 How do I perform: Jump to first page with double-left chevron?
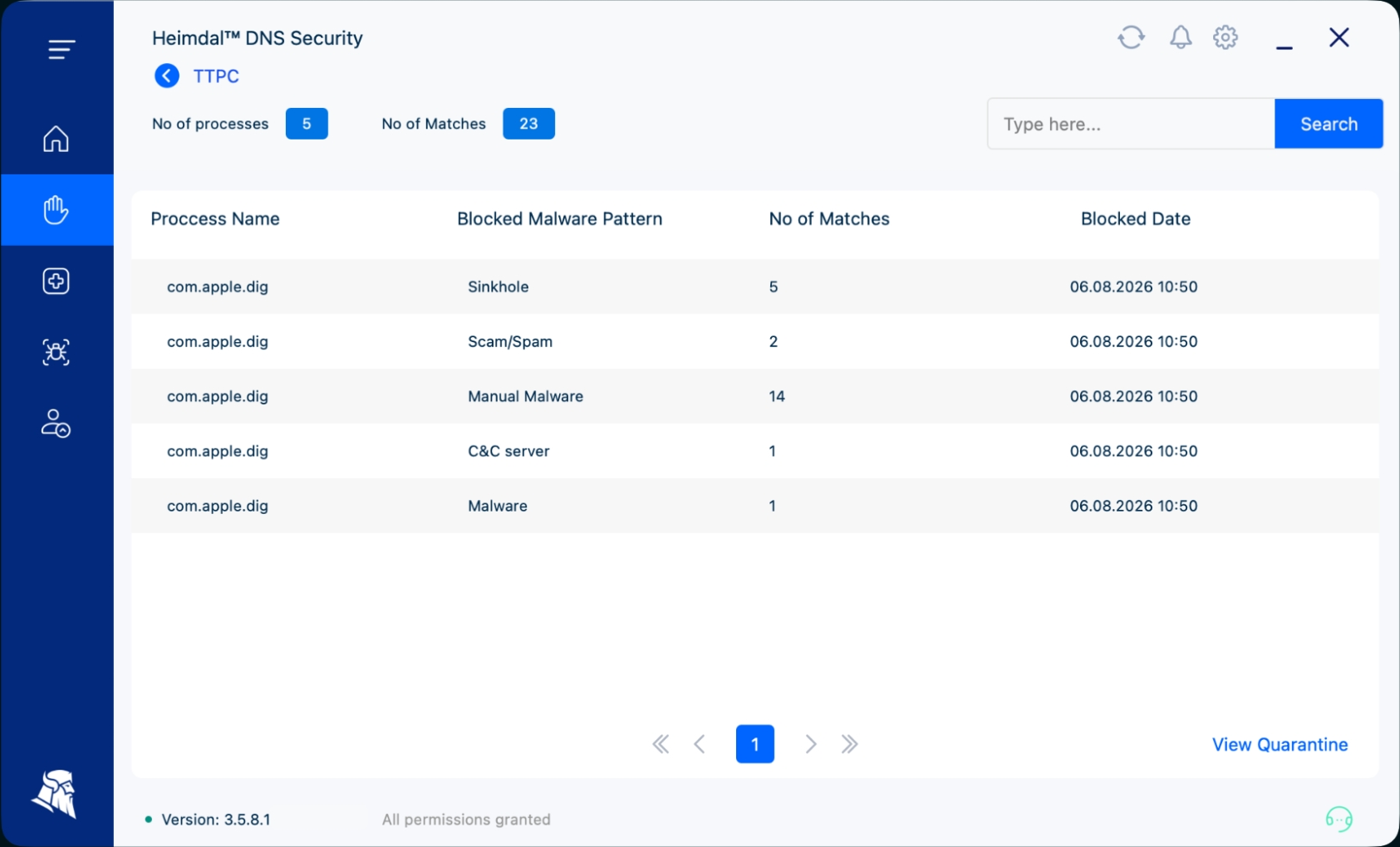pyautogui.click(x=661, y=744)
